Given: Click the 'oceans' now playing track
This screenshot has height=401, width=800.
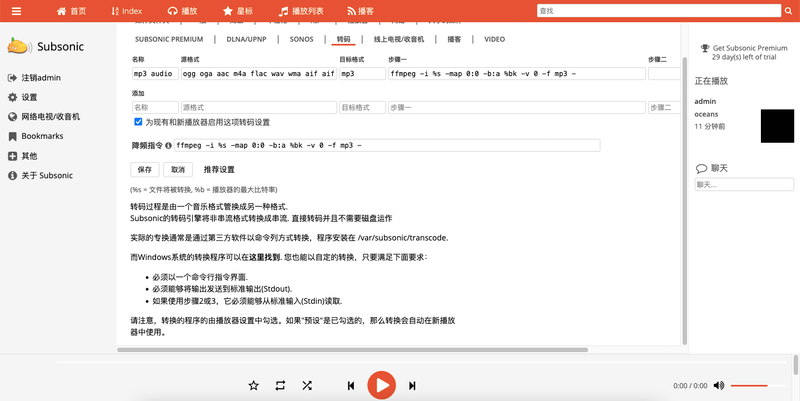Looking at the screenshot, I should click(x=706, y=114).
